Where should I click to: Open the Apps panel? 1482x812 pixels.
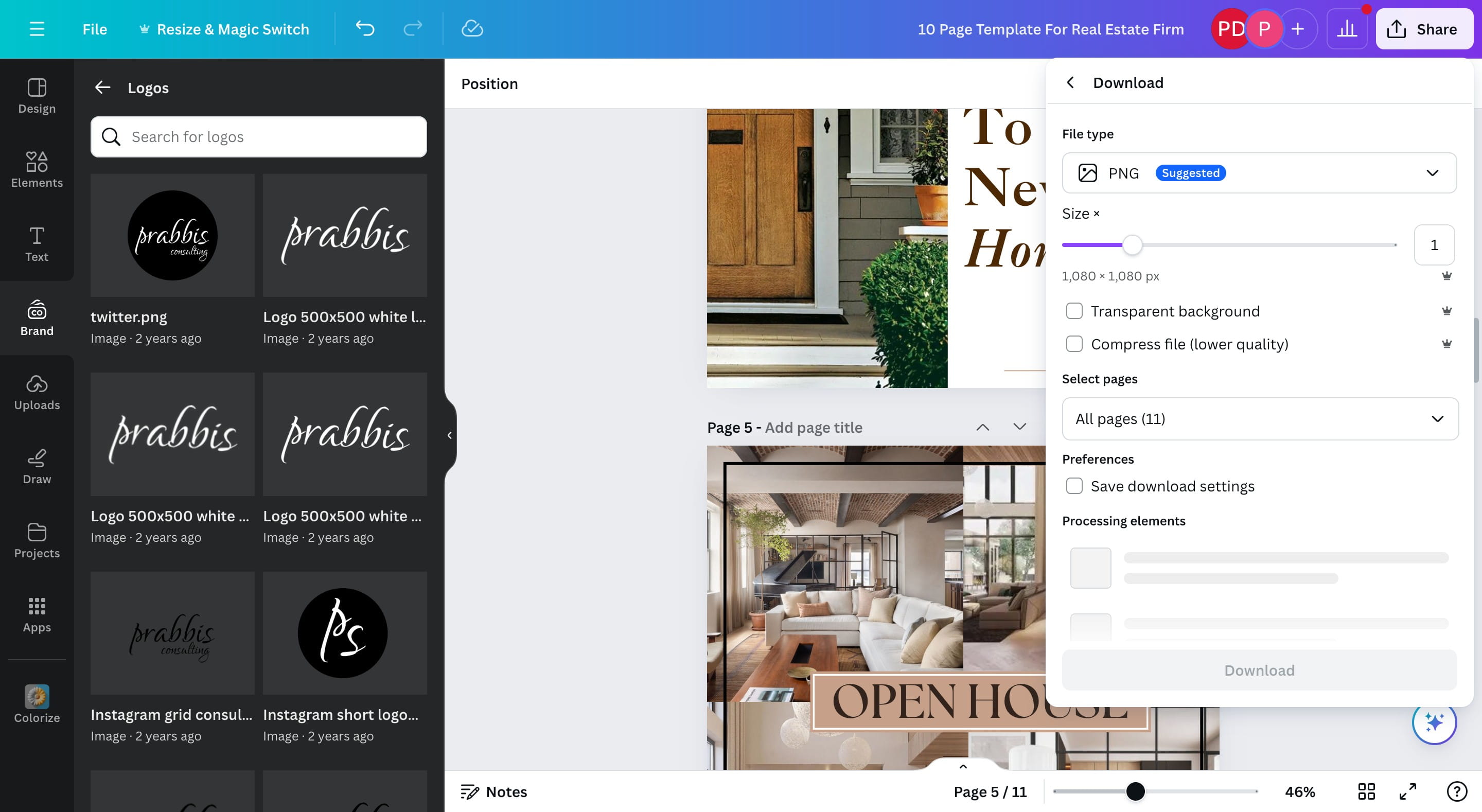point(37,614)
